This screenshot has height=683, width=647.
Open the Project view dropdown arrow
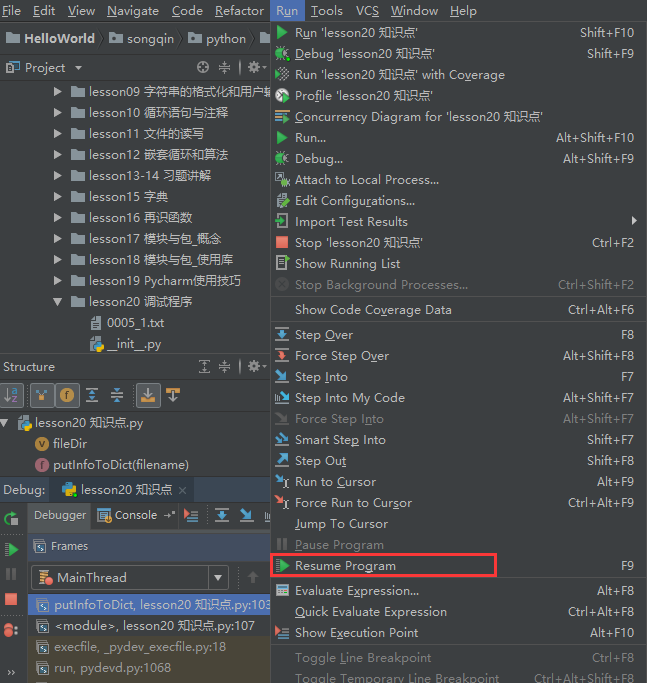click(x=78, y=68)
